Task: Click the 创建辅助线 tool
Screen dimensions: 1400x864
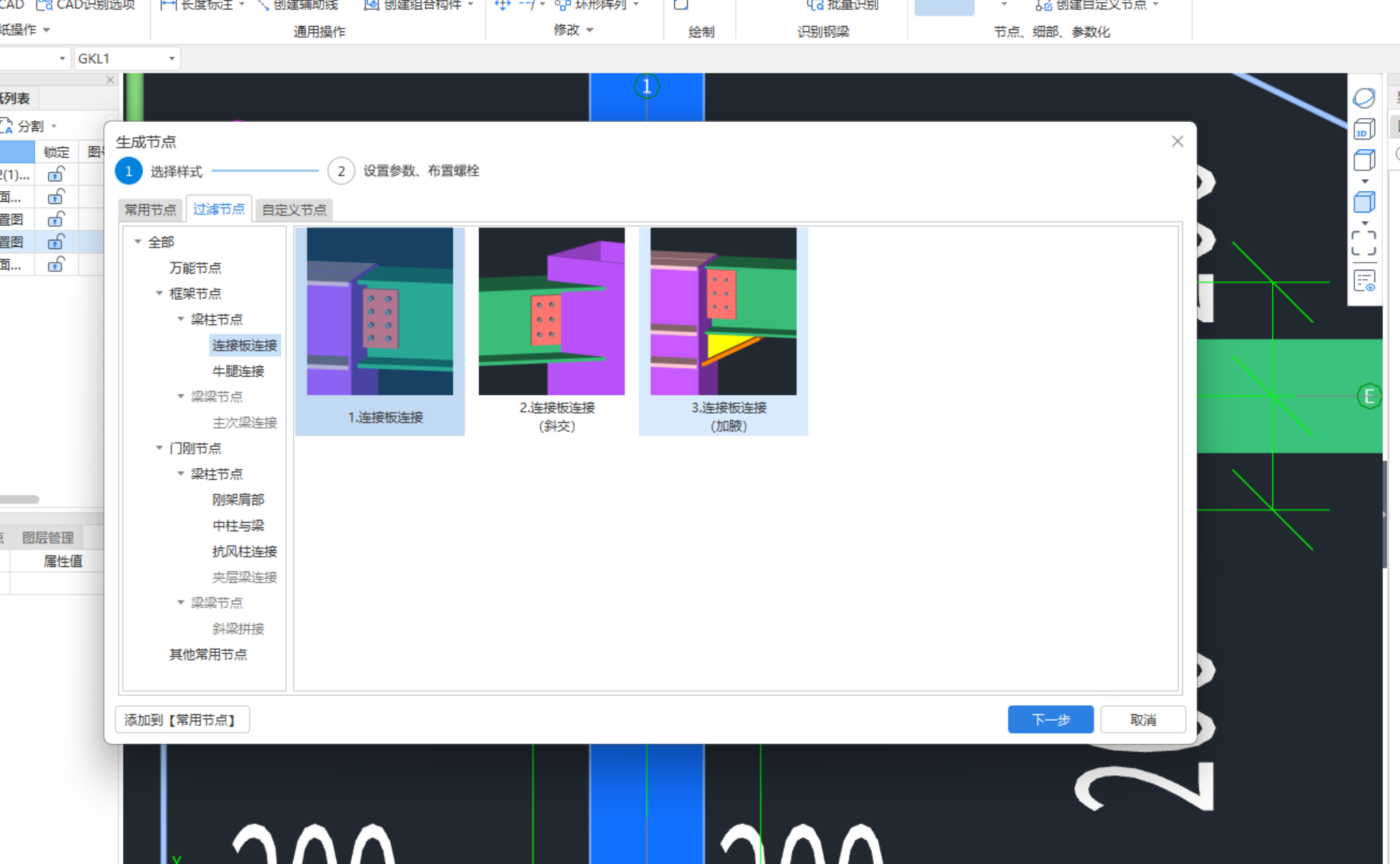Action: click(297, 5)
